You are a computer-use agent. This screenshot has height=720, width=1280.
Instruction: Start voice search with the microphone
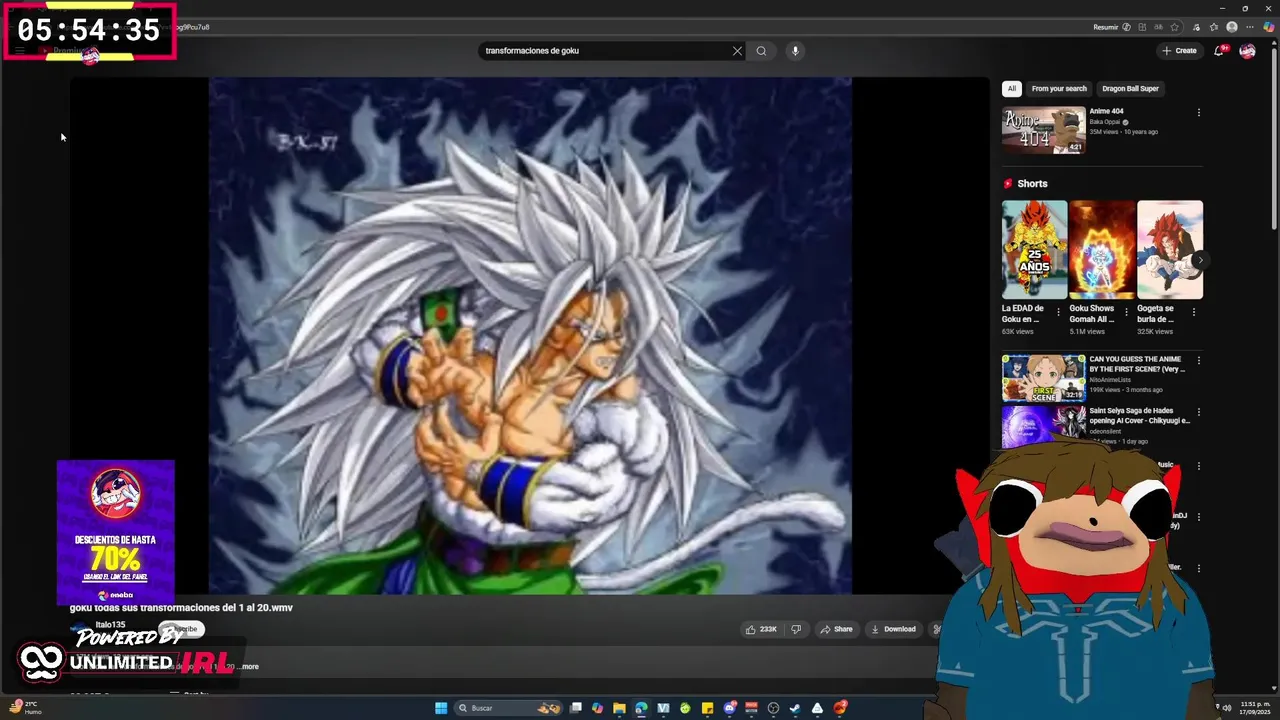[795, 51]
